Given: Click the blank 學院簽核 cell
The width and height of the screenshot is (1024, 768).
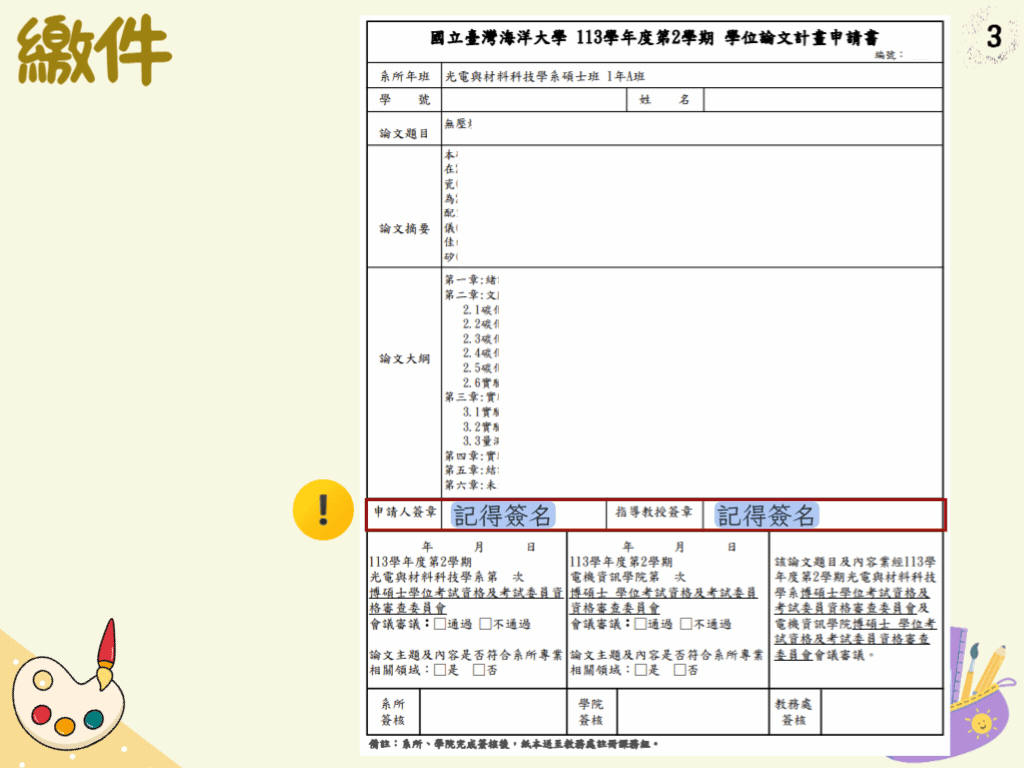Looking at the screenshot, I should [692, 712].
